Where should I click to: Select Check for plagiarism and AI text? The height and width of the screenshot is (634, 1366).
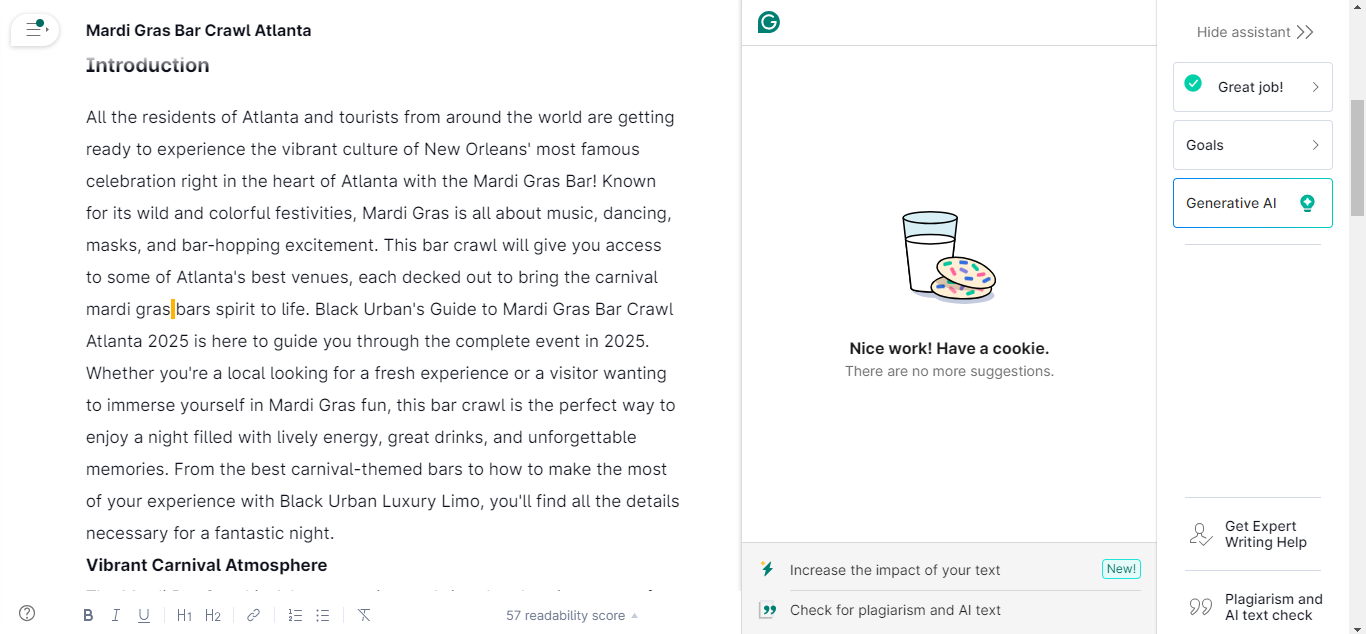895,610
